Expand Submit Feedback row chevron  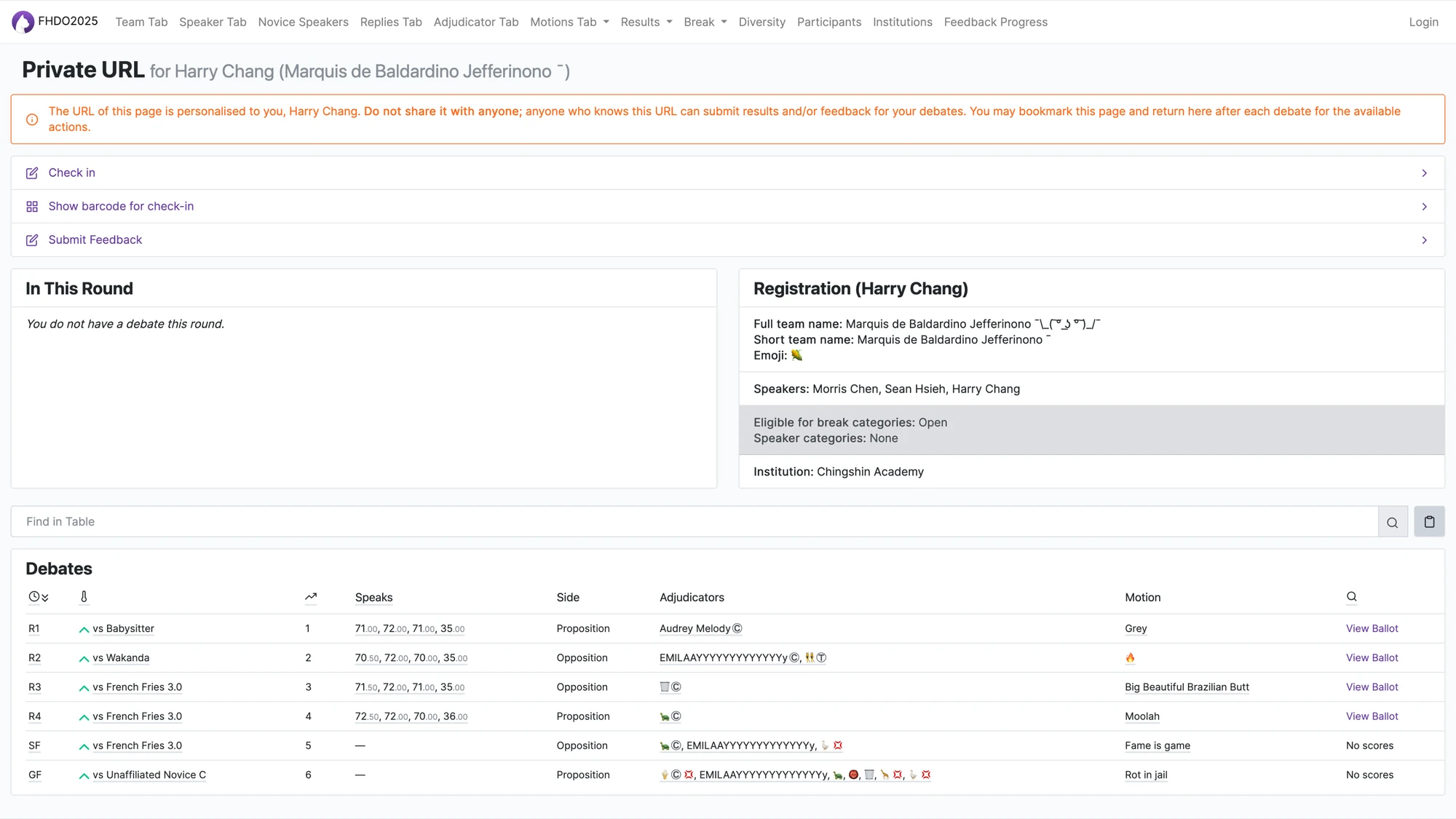1424,240
